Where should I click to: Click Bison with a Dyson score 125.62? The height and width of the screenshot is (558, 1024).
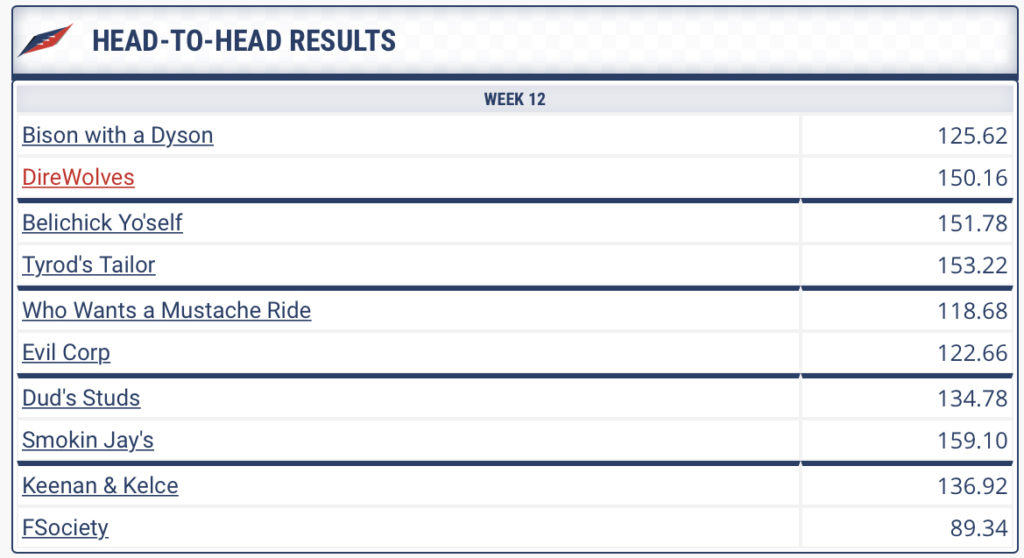click(972, 136)
